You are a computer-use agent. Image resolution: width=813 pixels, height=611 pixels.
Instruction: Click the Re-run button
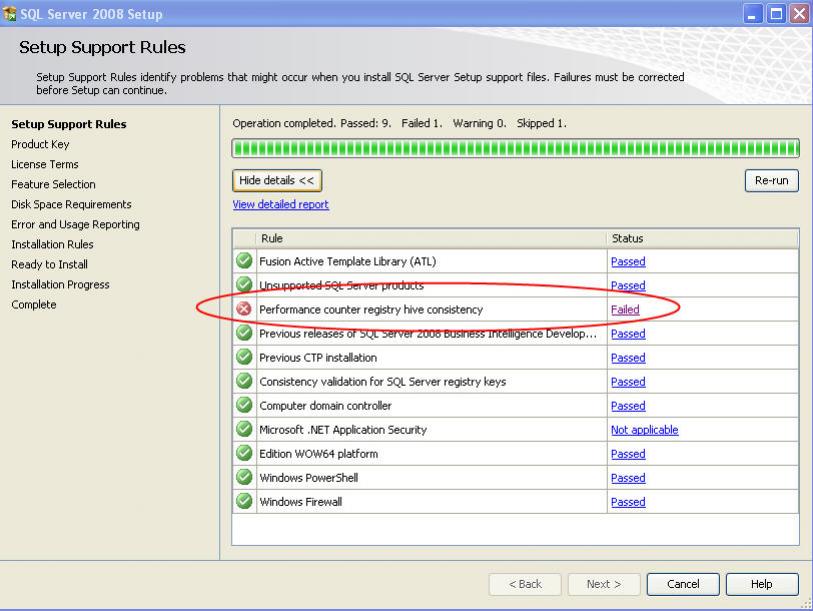tap(772, 180)
